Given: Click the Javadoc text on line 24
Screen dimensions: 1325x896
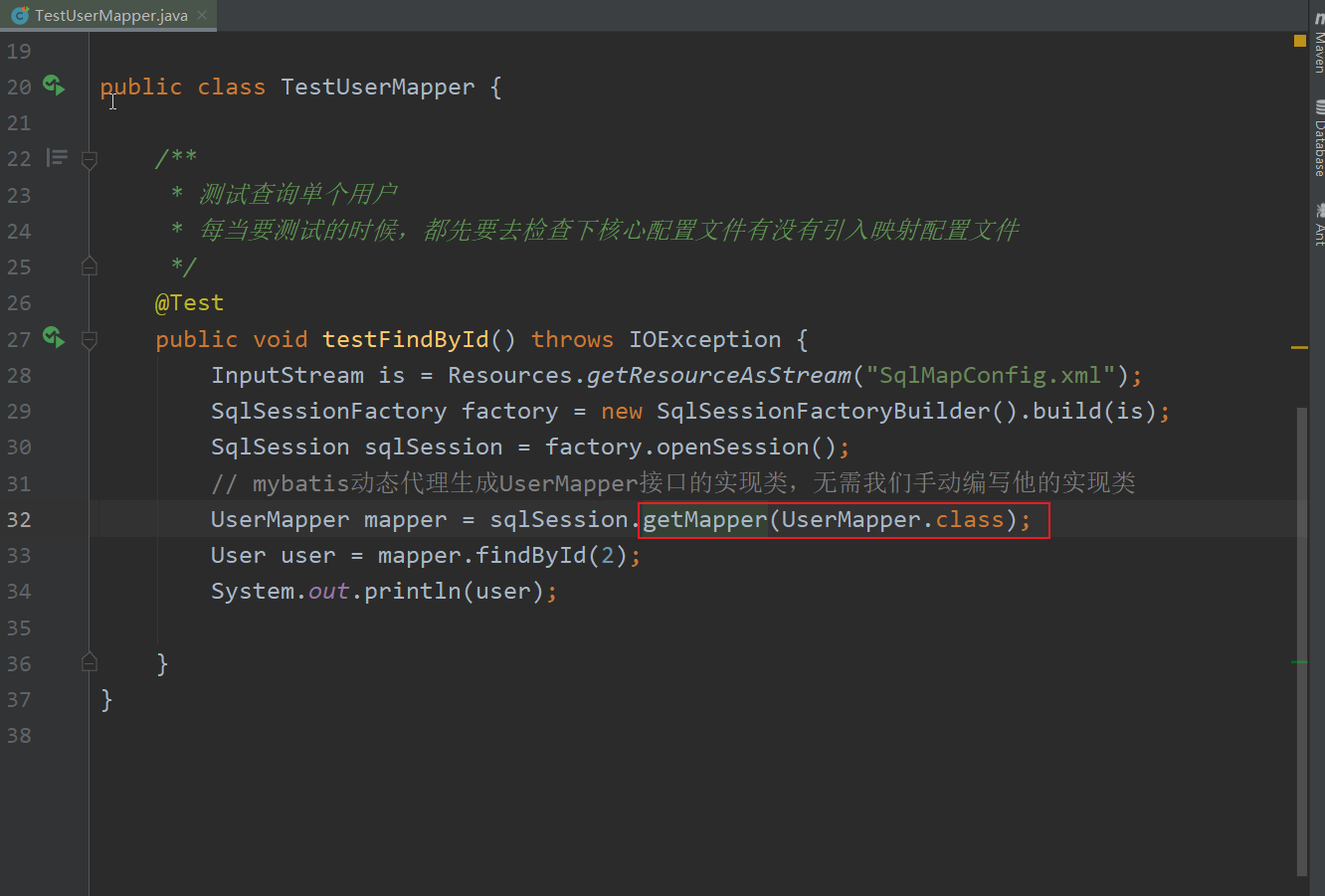Looking at the screenshot, I should 609,231.
